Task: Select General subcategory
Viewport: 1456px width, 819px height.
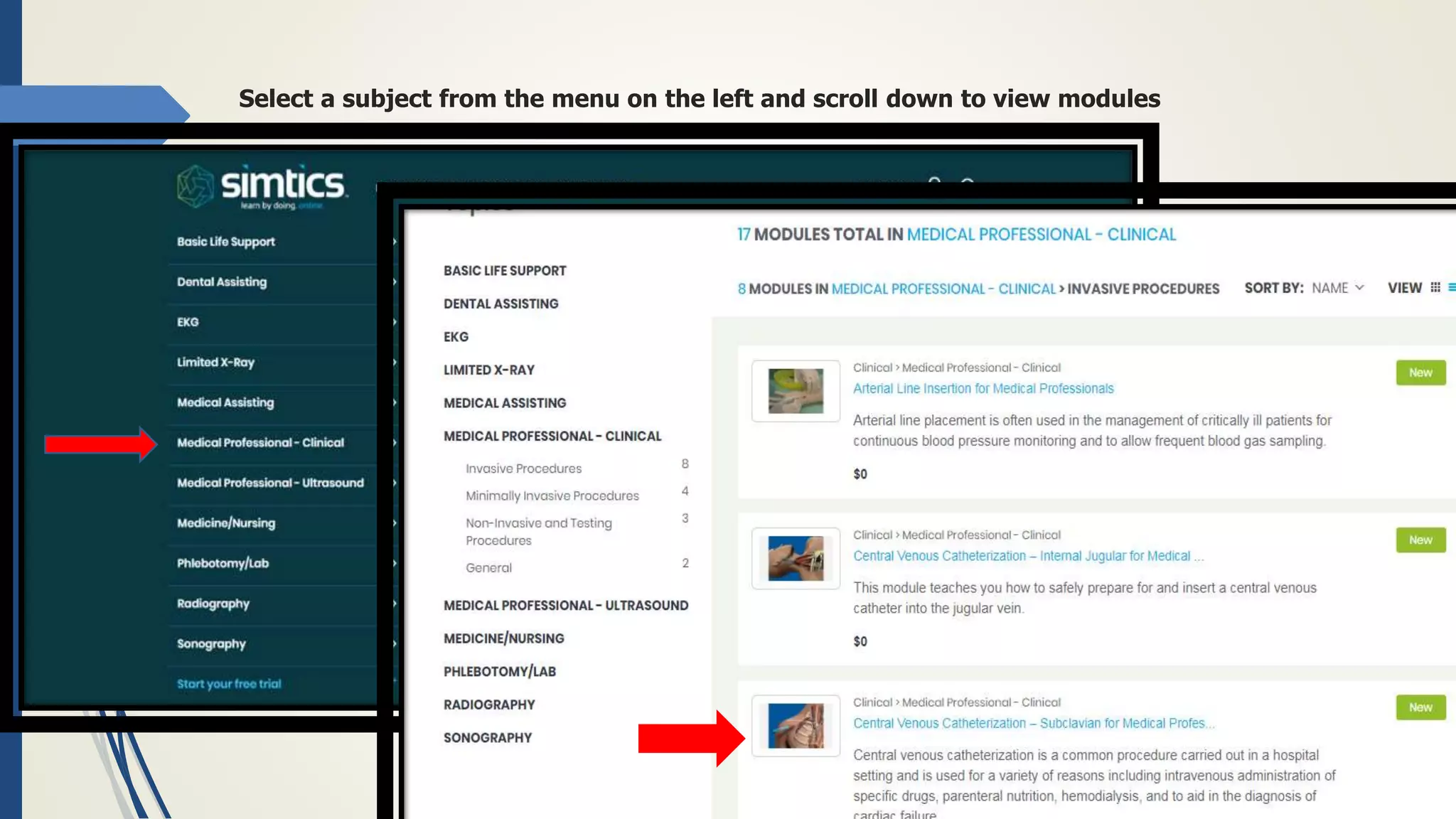Action: [x=488, y=568]
